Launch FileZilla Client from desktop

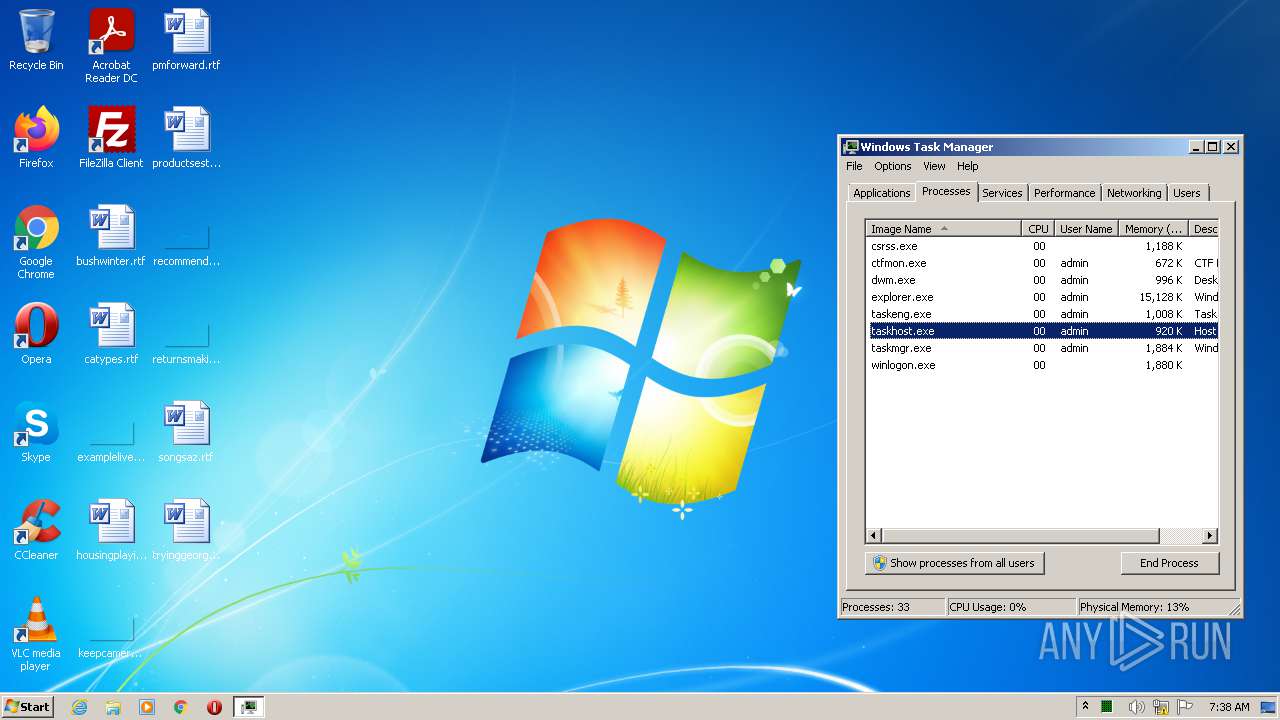[111, 138]
